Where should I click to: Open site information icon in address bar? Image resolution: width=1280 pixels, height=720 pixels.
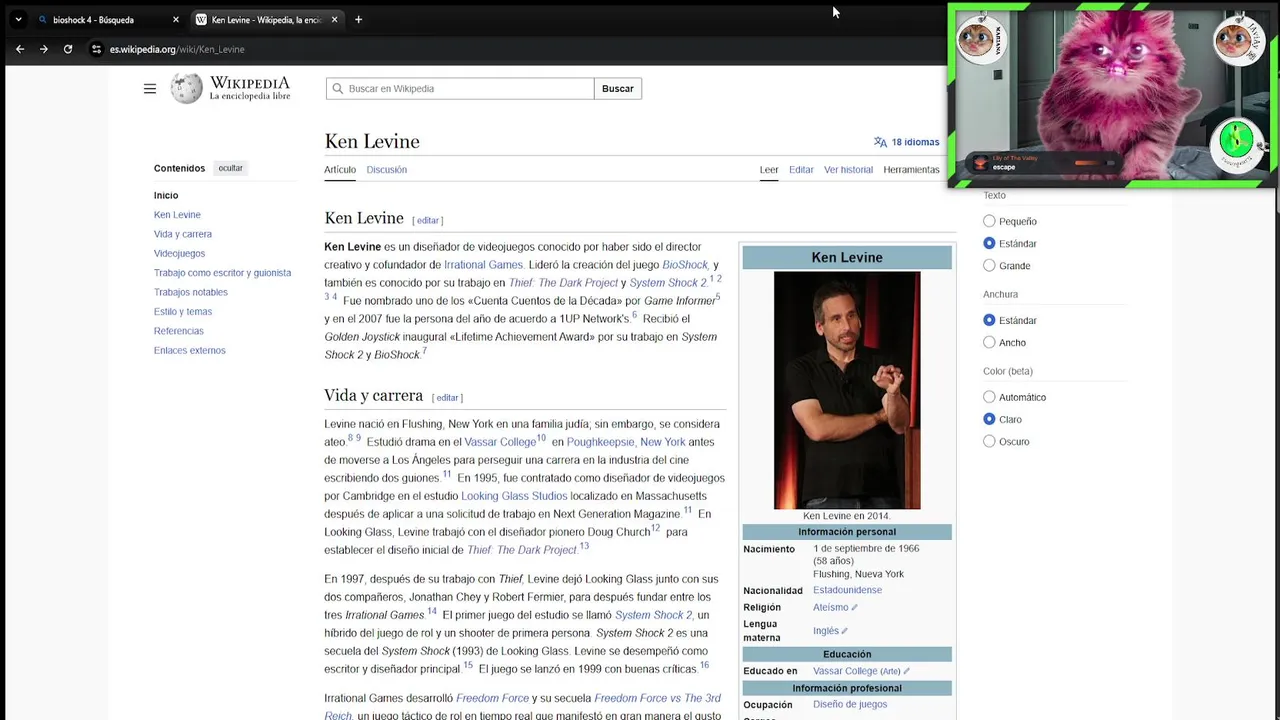point(96,49)
